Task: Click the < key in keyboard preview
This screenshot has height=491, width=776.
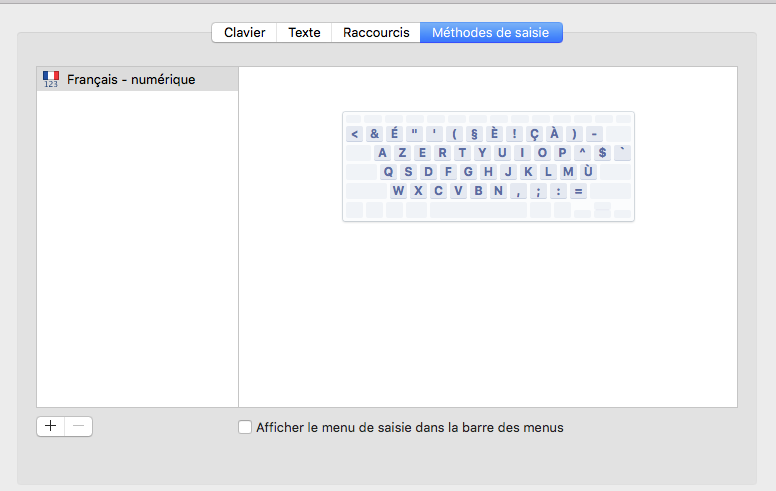Action: tap(355, 134)
